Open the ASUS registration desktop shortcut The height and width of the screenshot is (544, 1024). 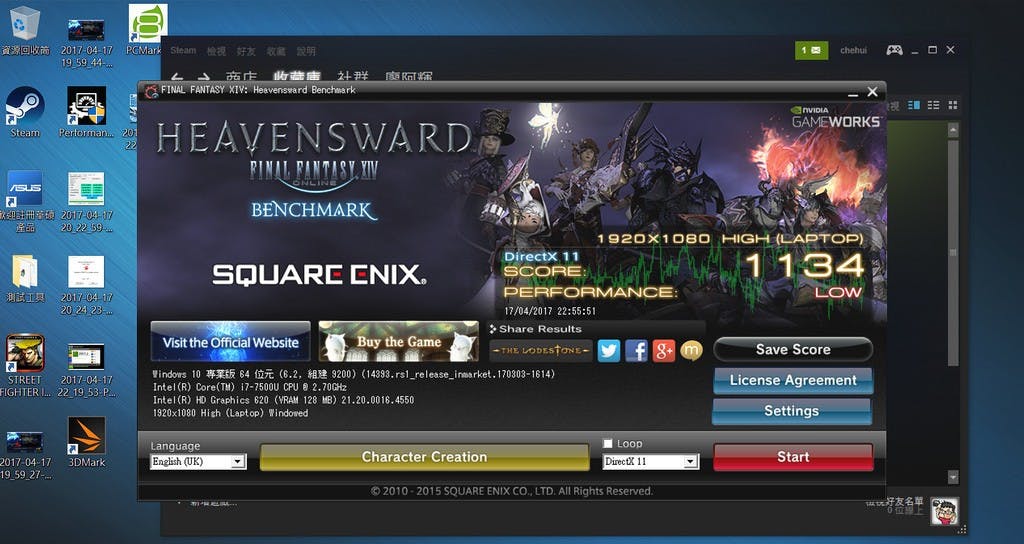point(25,201)
